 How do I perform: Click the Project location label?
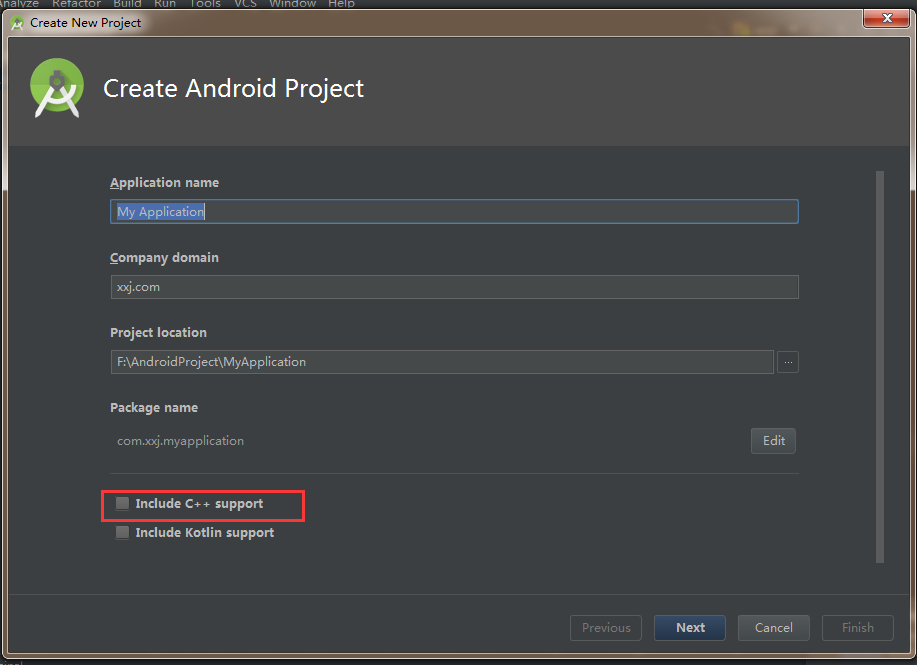(x=158, y=332)
